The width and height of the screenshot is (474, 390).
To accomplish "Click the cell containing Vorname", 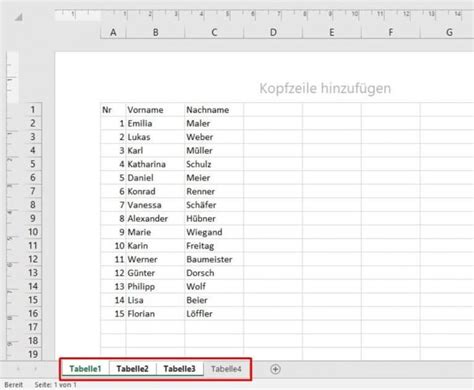I will (155, 110).
